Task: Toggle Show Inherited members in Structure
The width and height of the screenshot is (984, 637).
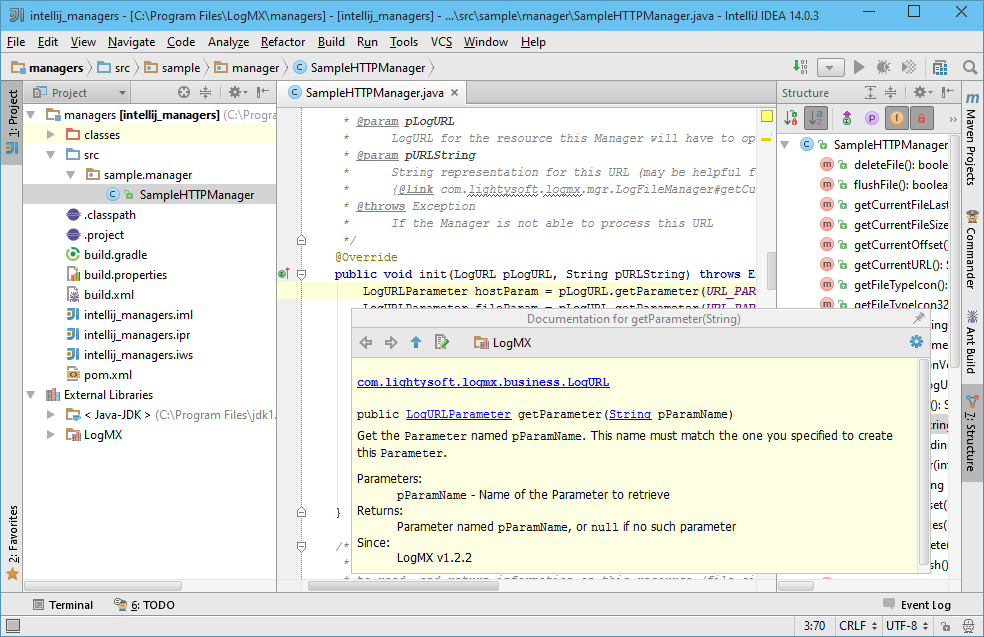Action: tap(847, 117)
